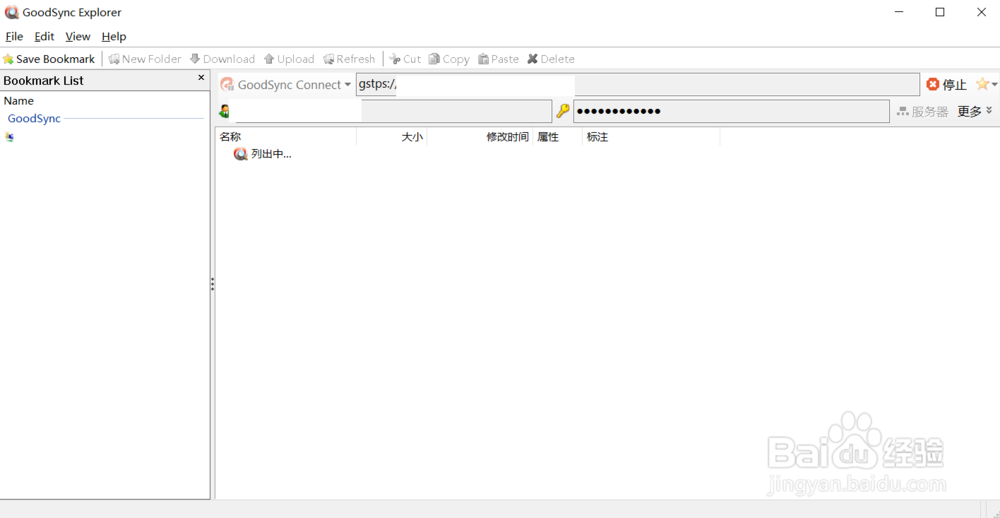Viewport: 1000px width, 518px height.
Task: Click the Delete toolbar button
Action: (x=550, y=59)
